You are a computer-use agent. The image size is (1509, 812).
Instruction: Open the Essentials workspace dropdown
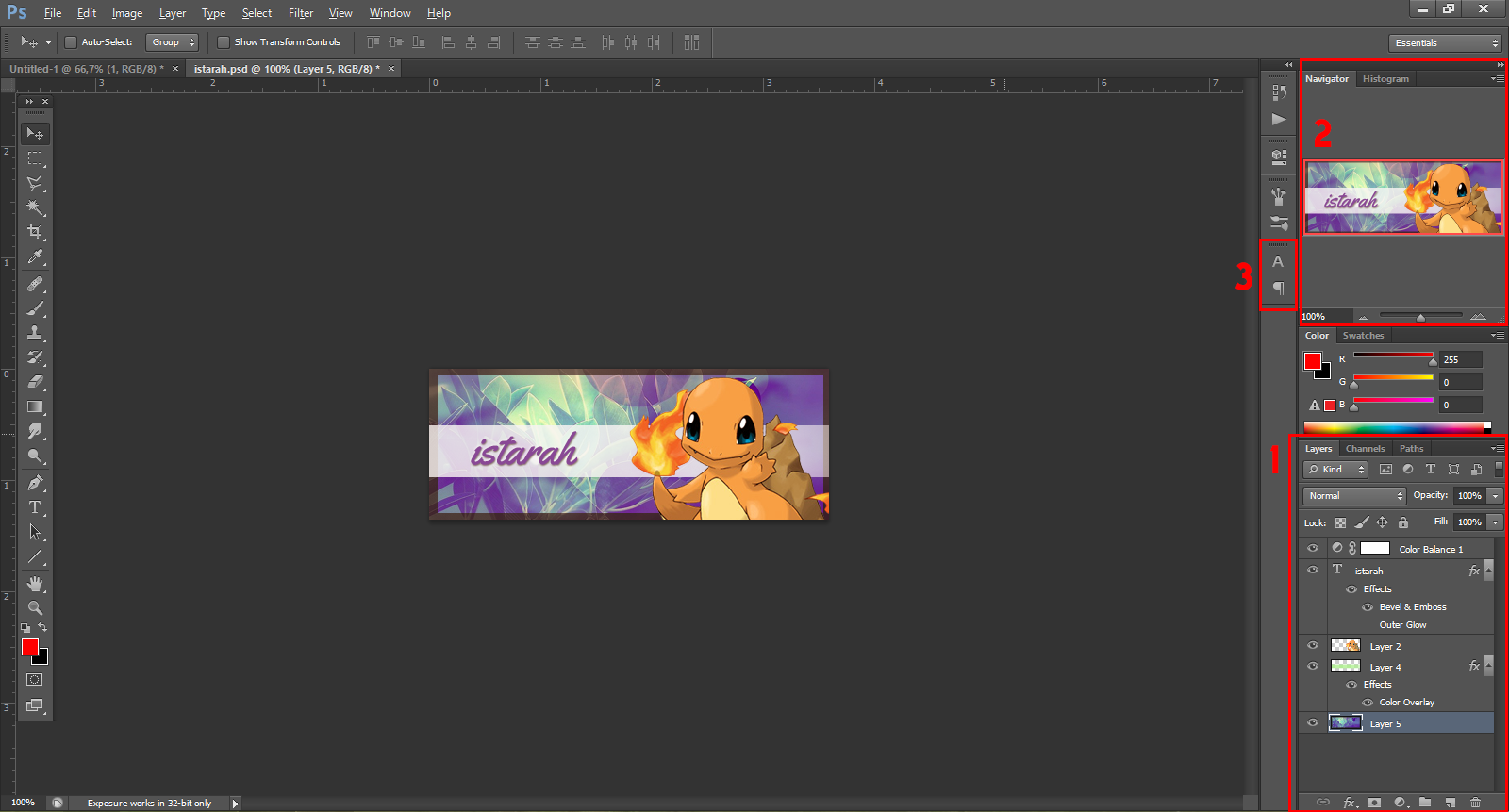pyautogui.click(x=1444, y=43)
